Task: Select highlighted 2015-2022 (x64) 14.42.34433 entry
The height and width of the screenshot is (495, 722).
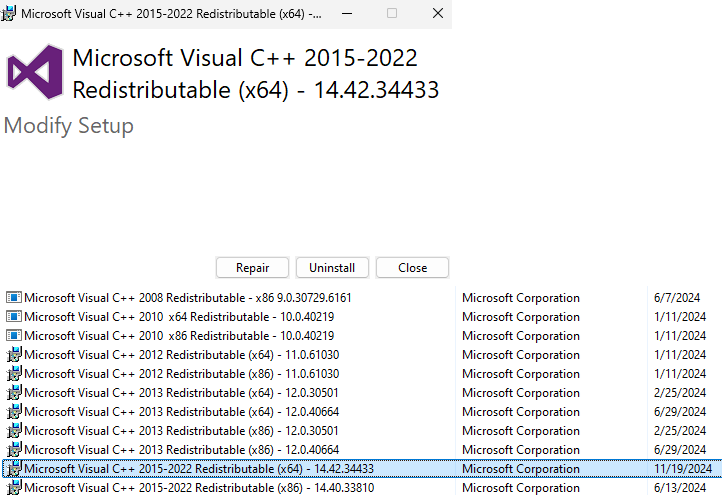Action: 199,469
